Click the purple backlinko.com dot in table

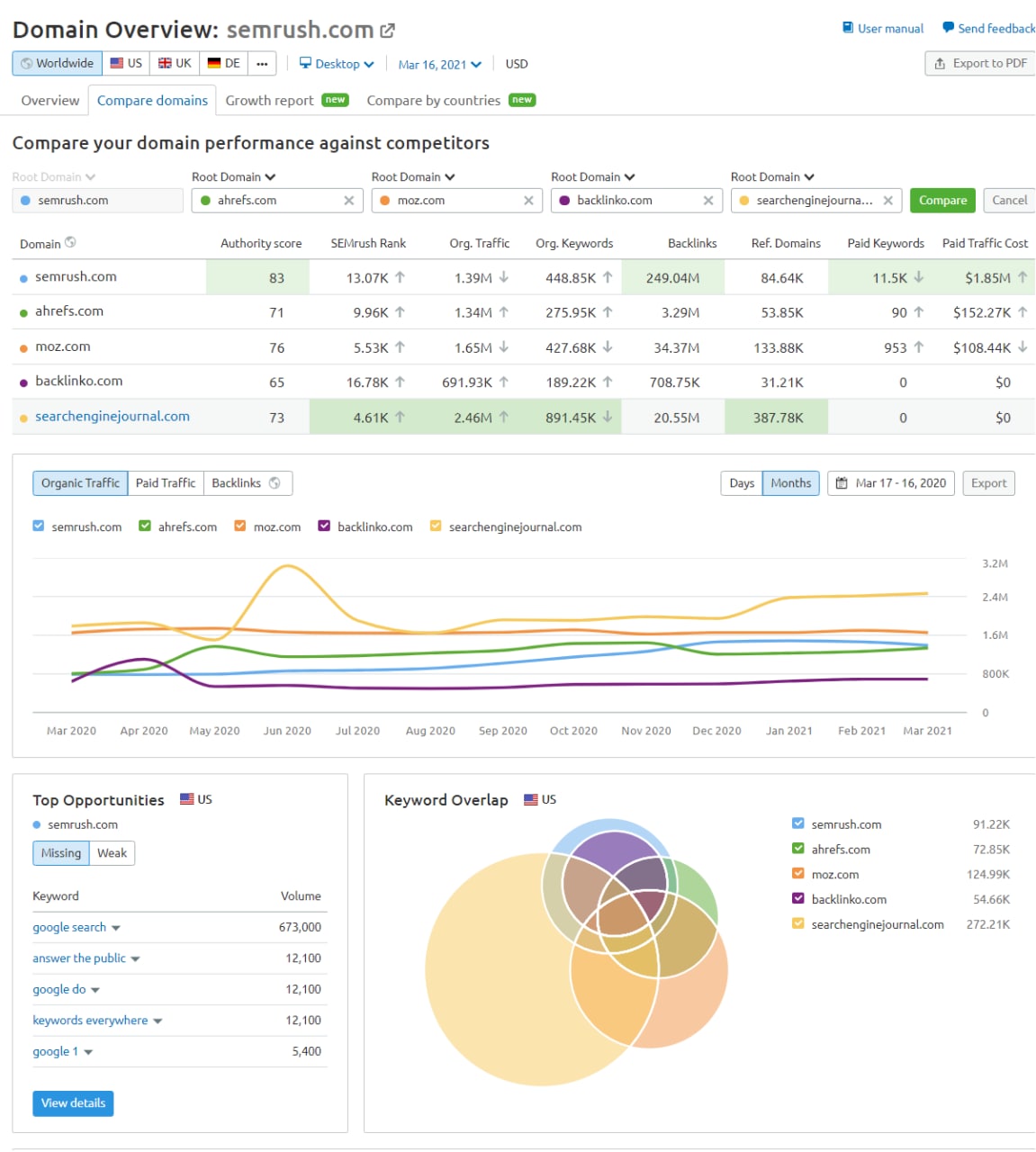coord(23,383)
